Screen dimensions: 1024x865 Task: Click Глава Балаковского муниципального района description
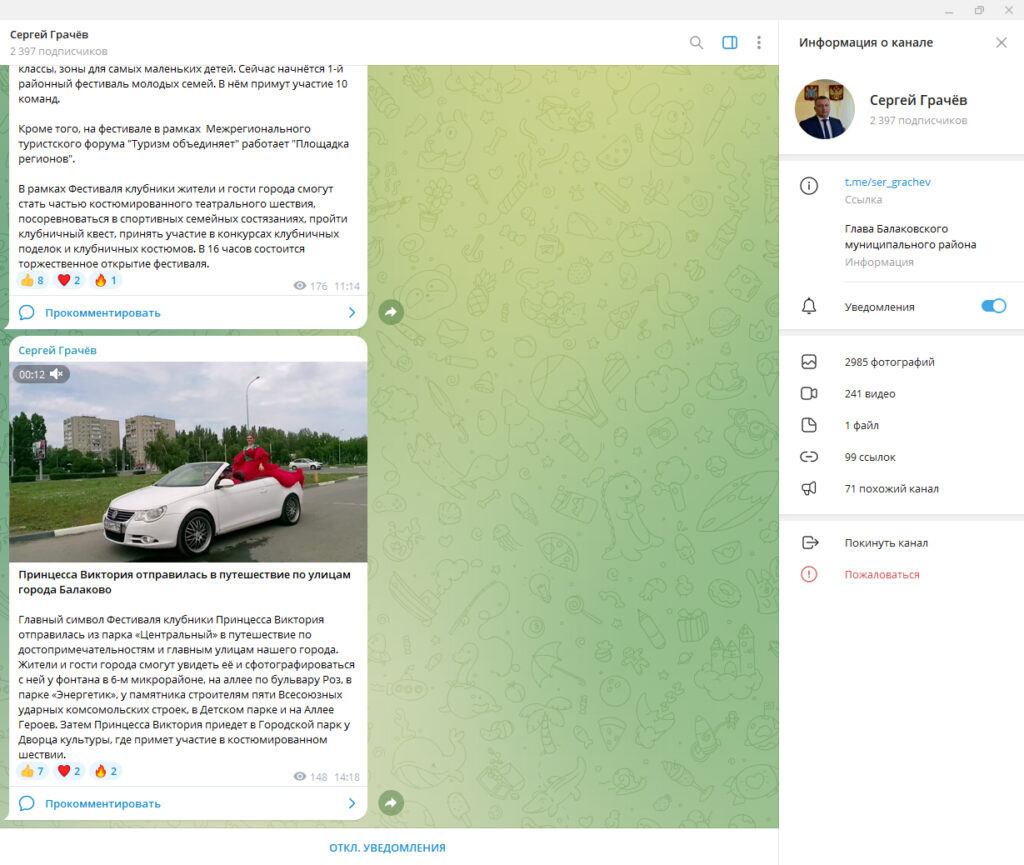(910, 236)
